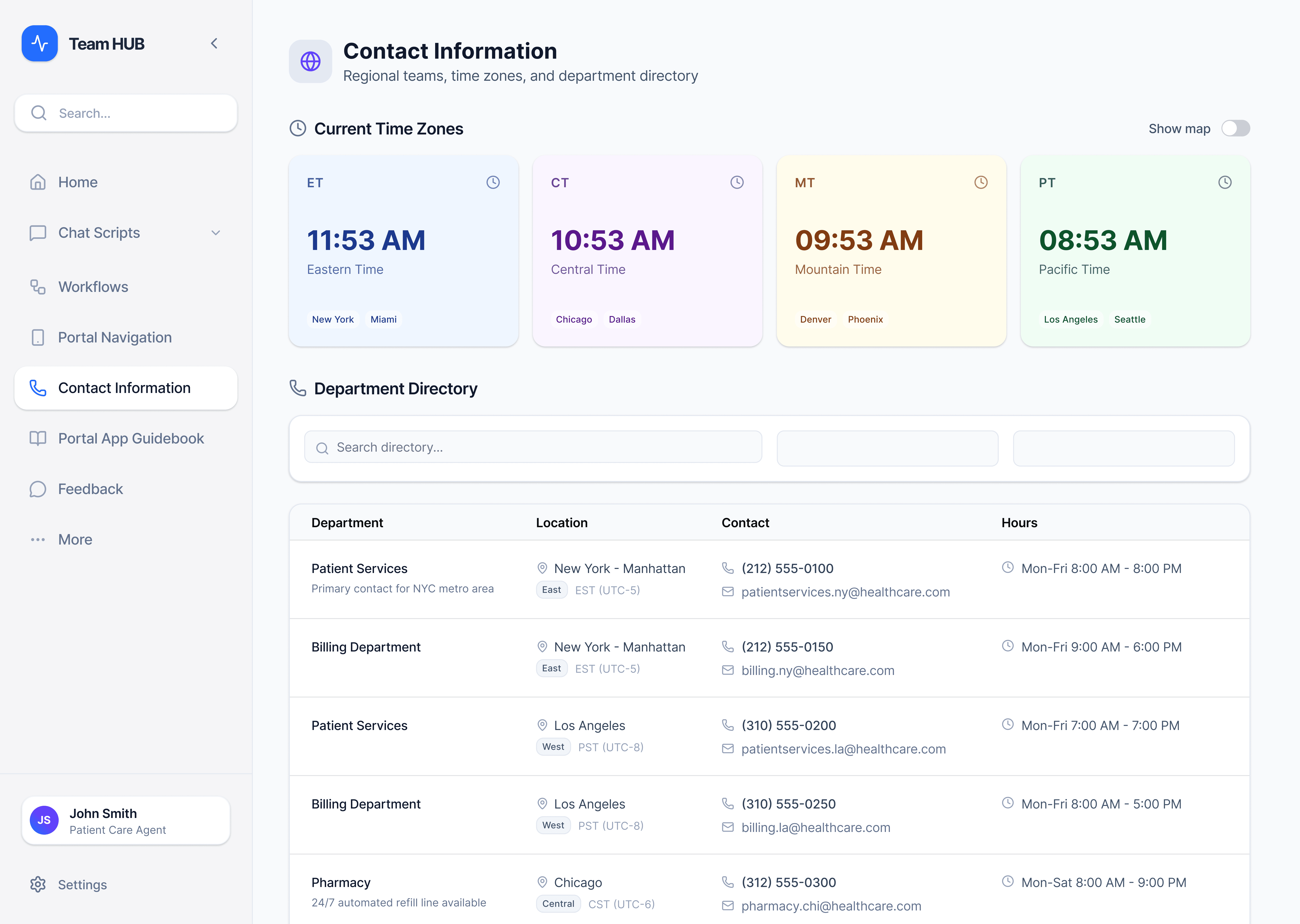Open the rightmost filter dropdown in directory
Image resolution: width=1300 pixels, height=924 pixels.
(1123, 448)
